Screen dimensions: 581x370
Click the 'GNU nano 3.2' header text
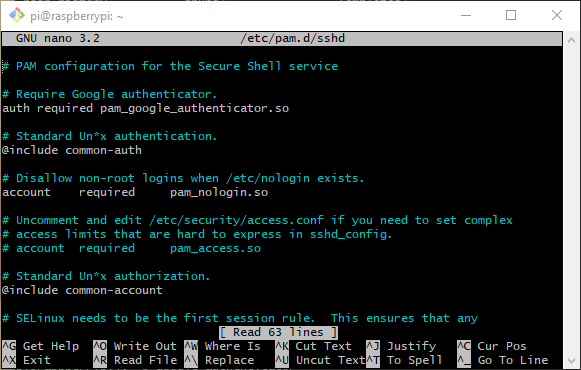(x=58, y=39)
